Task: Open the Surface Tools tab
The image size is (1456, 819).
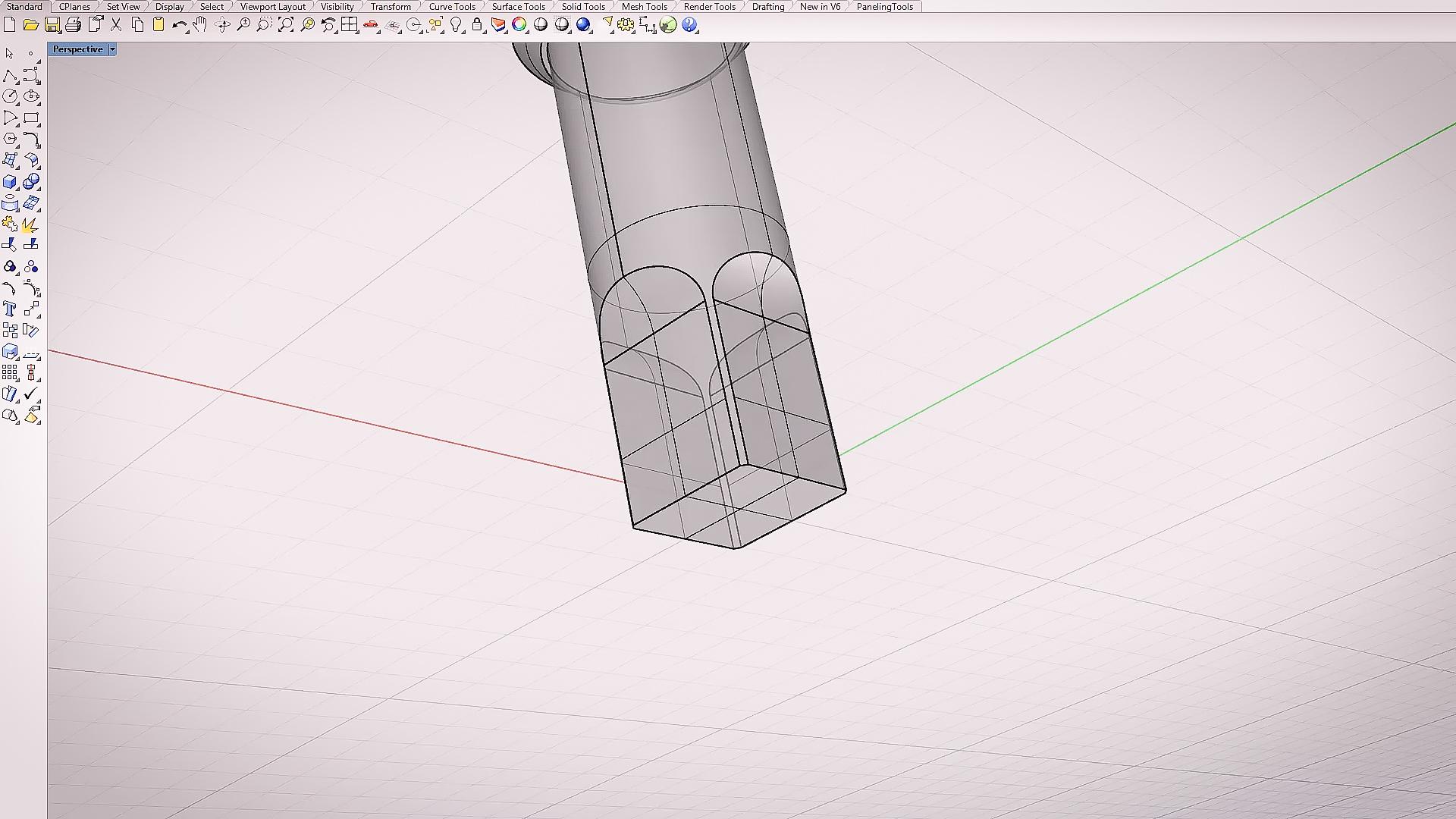Action: click(x=518, y=7)
